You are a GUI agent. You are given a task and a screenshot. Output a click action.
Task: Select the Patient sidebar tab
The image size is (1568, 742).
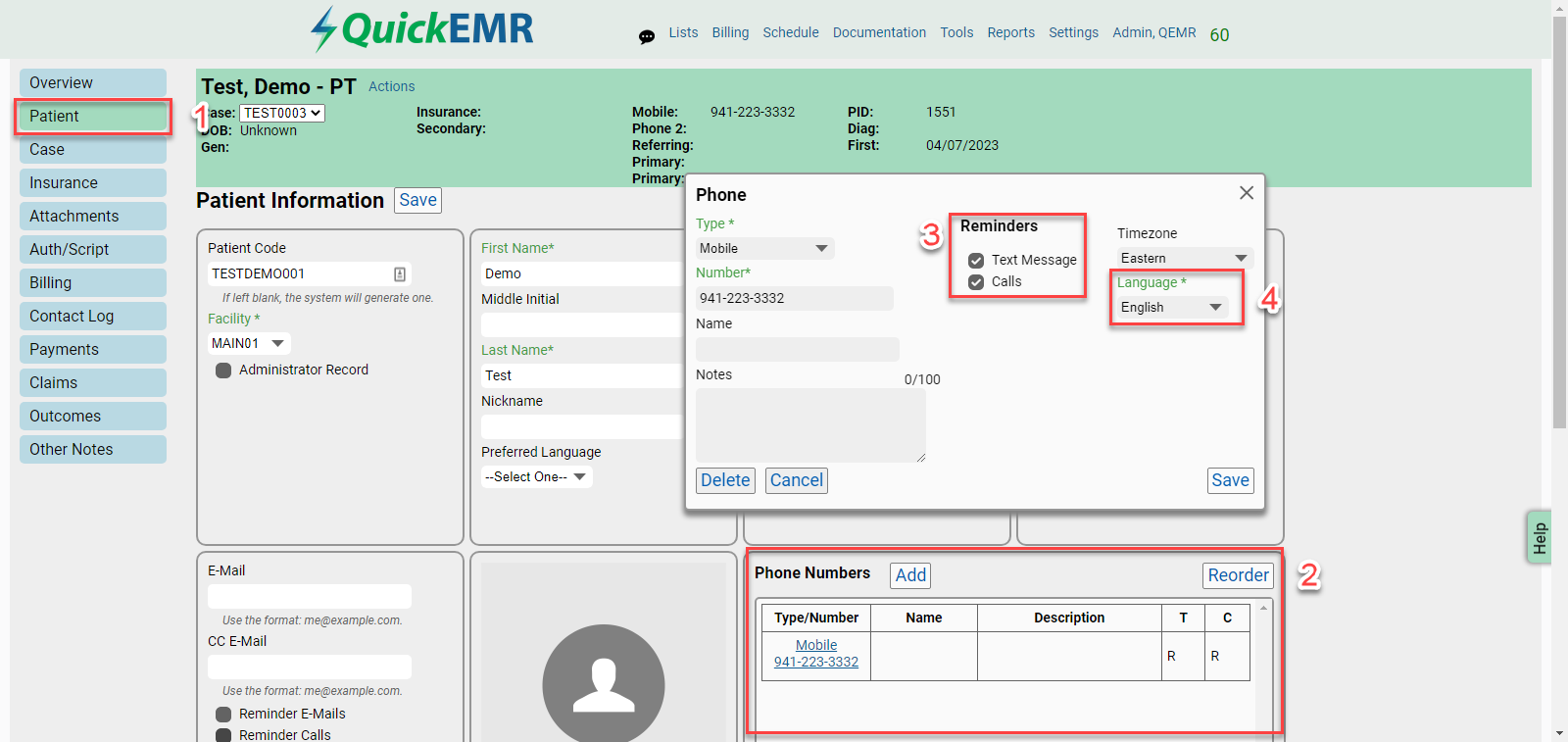[93, 117]
